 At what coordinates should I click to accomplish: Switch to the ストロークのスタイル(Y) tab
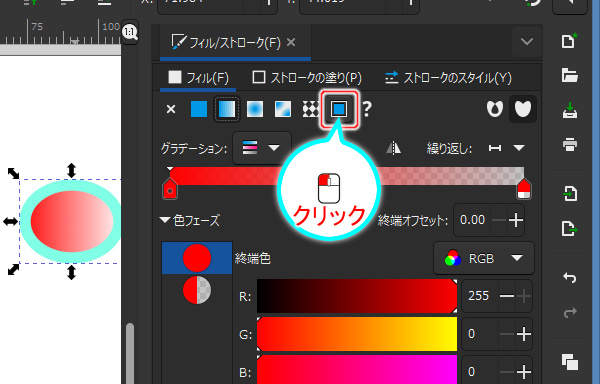[448, 78]
